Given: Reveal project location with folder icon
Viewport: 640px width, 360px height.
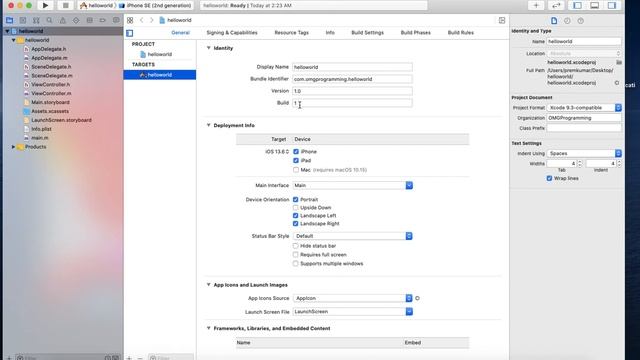Looking at the screenshot, I should click(619, 62).
